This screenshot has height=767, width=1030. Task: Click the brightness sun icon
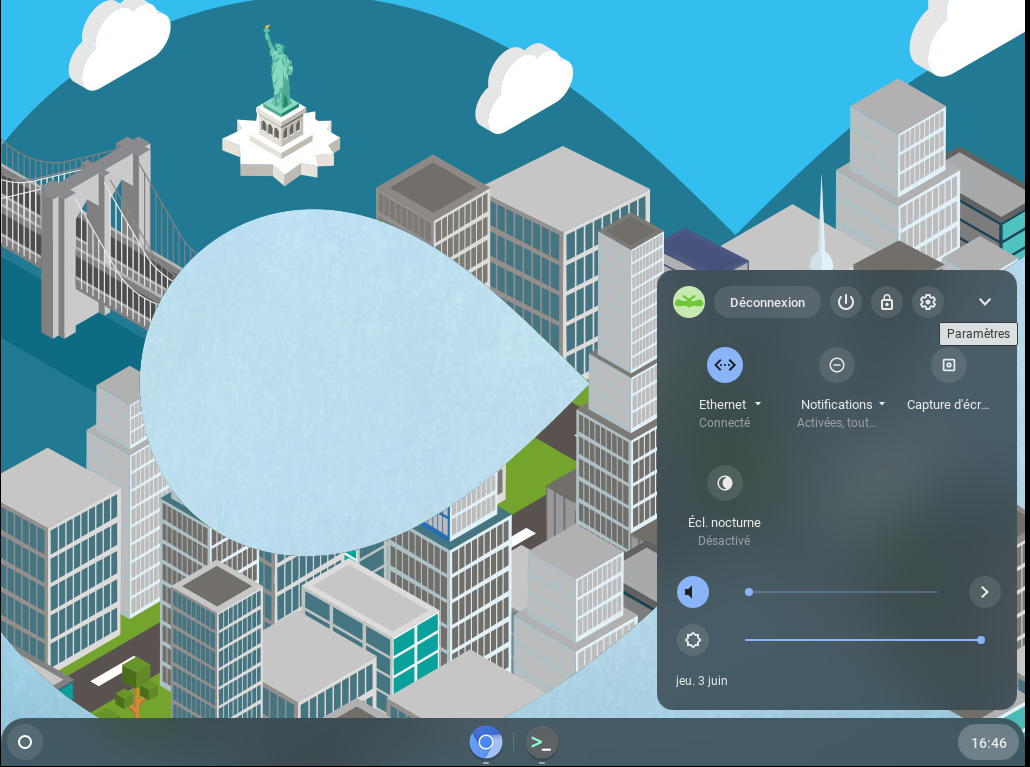click(x=693, y=640)
